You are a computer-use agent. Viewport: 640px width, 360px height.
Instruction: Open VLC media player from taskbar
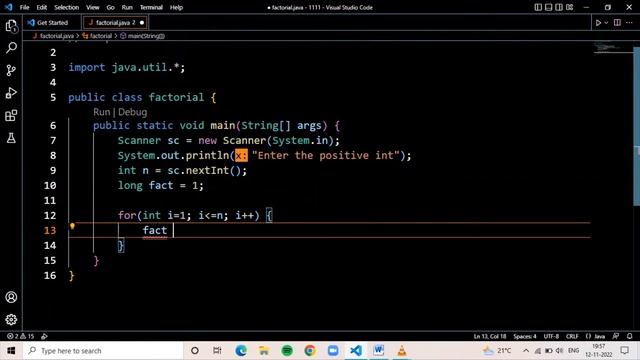point(402,351)
